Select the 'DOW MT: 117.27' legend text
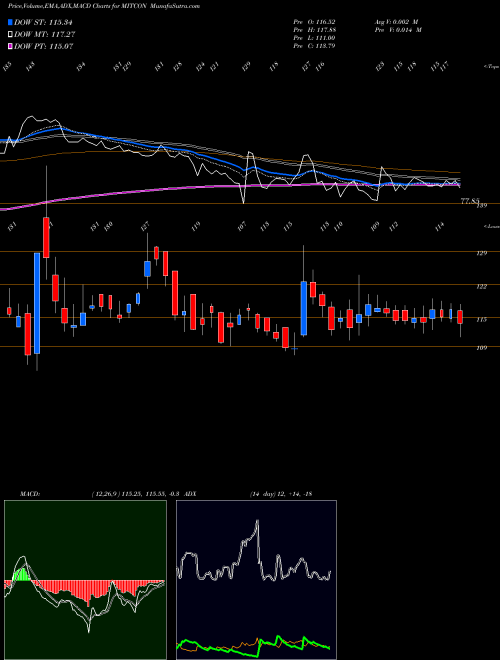Screen dimensions: 500x660 [x=44, y=35]
